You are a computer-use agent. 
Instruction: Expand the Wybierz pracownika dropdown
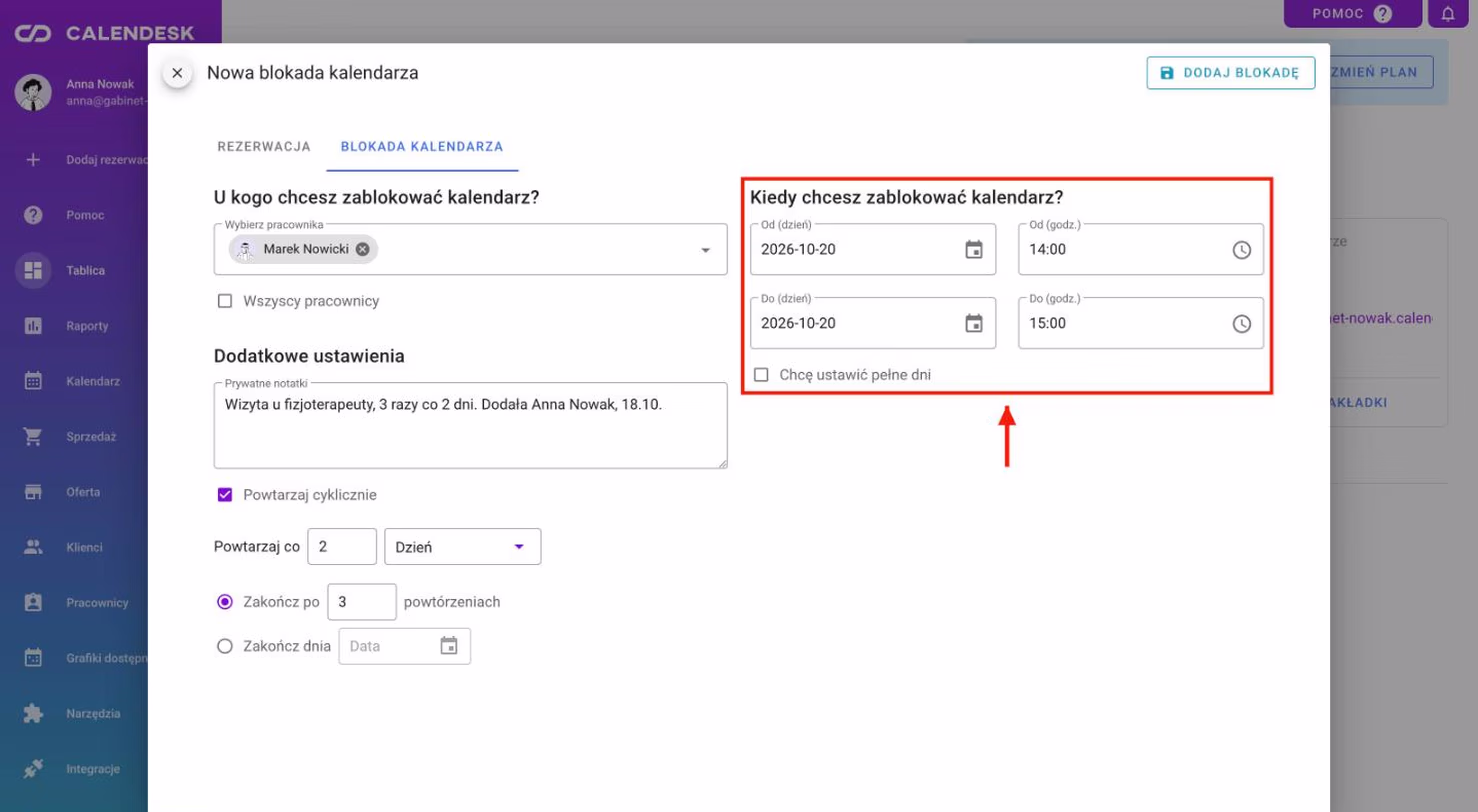tap(705, 250)
